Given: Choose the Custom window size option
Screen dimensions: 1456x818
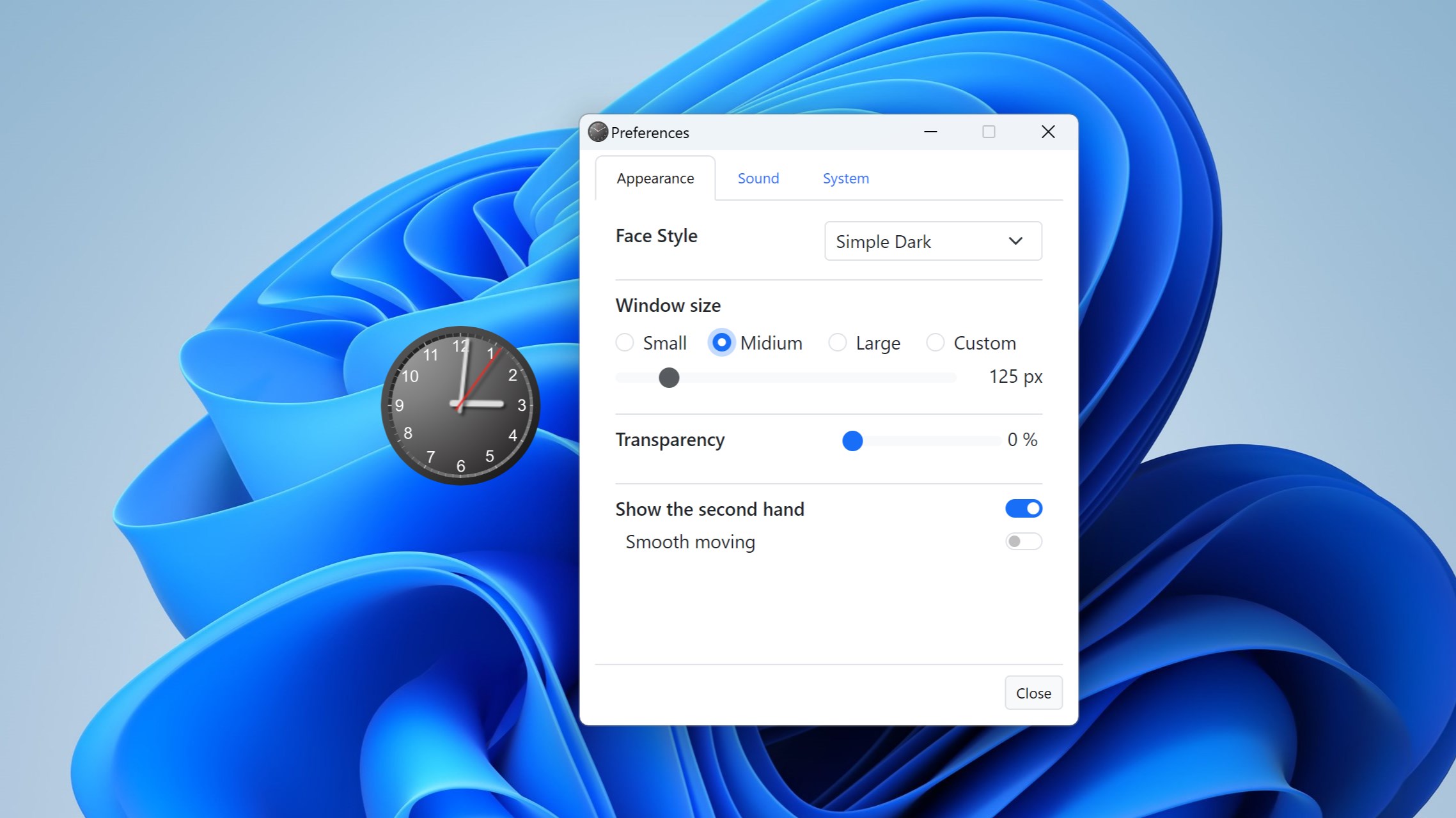Looking at the screenshot, I should [x=935, y=343].
